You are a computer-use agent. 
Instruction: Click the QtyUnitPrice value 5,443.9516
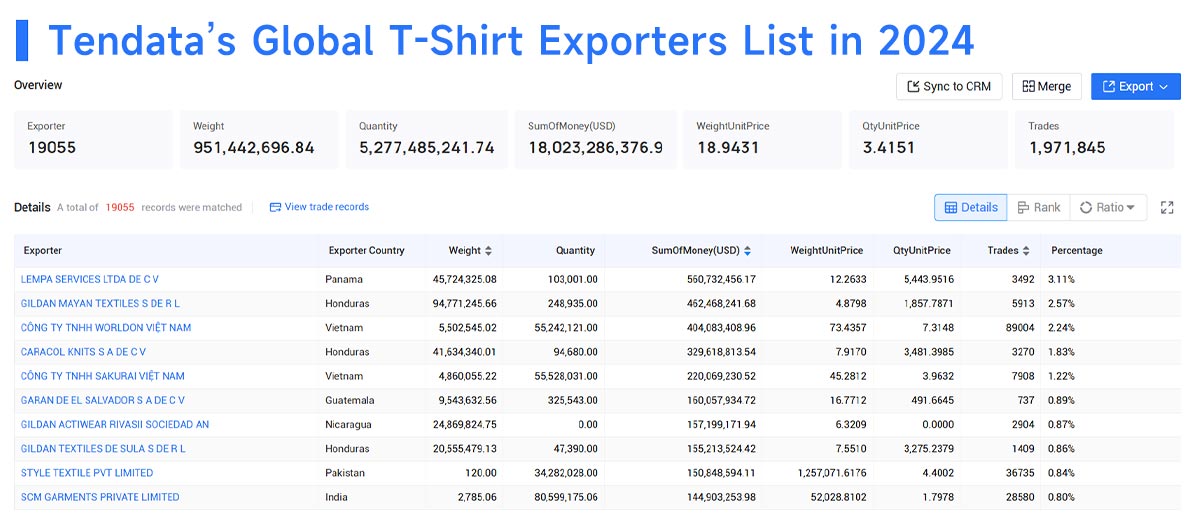tap(927, 279)
